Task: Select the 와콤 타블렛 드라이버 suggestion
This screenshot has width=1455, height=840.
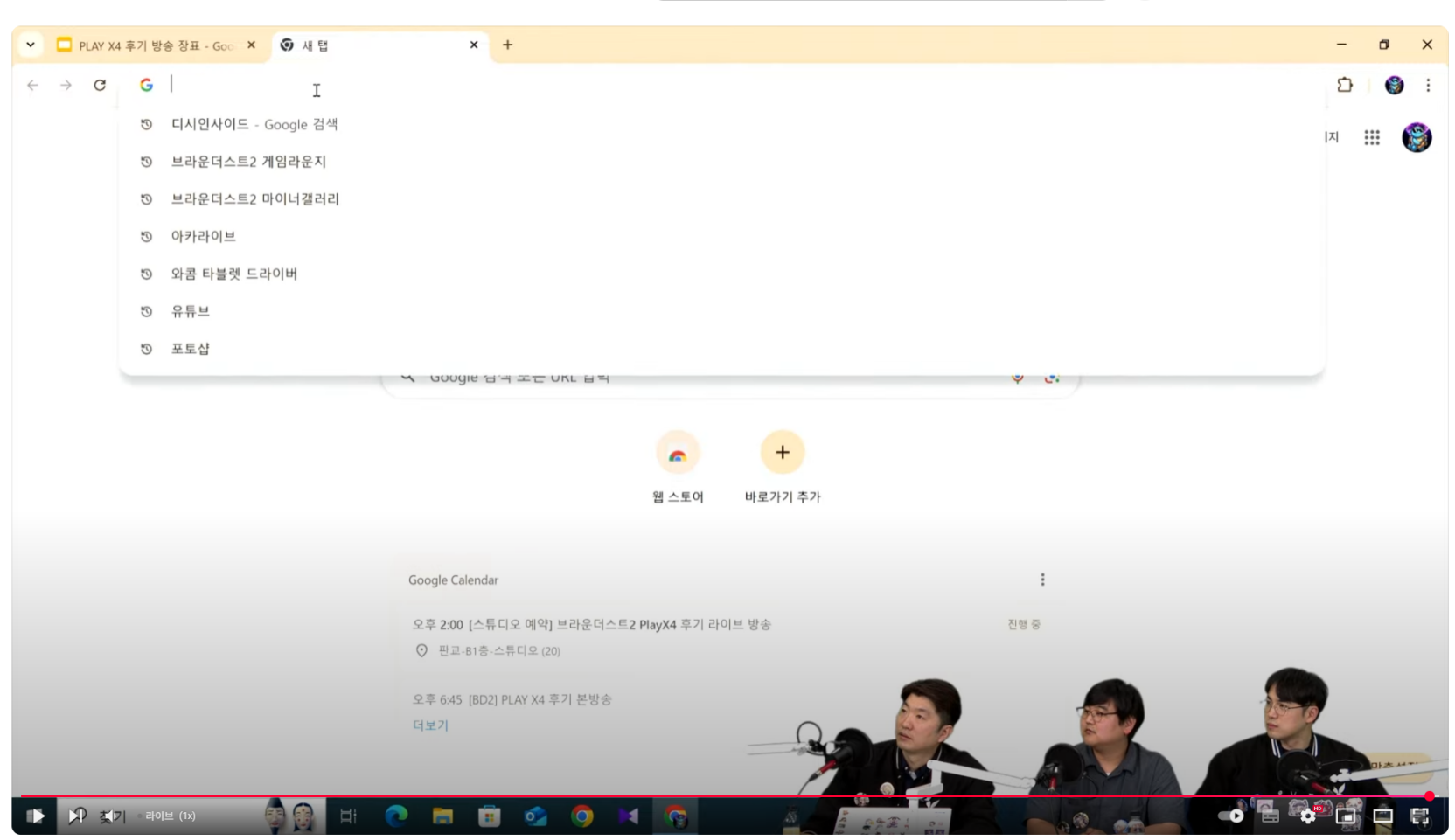Action: click(x=721, y=274)
